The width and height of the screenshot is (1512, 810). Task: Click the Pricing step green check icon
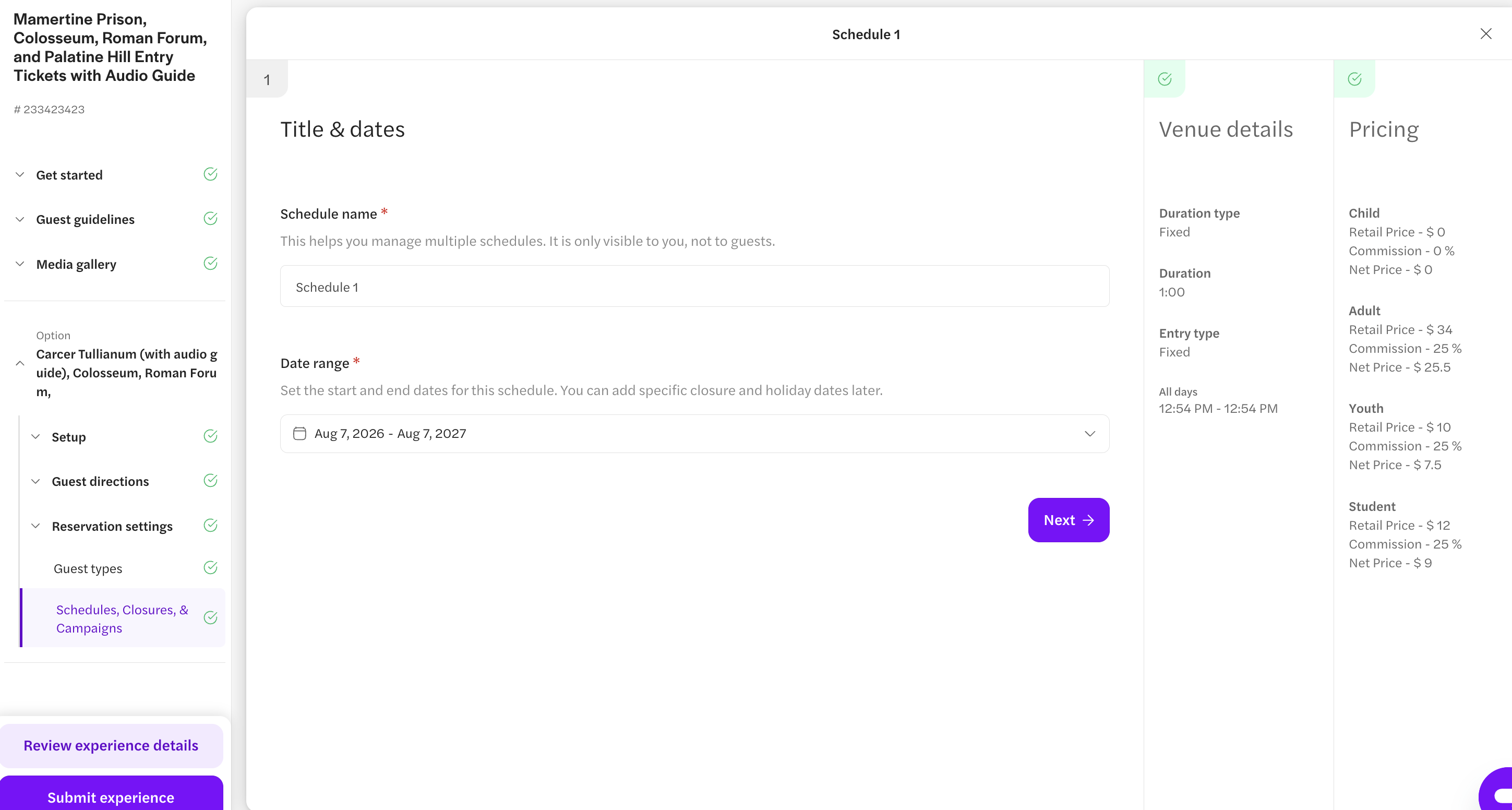[x=1354, y=79]
